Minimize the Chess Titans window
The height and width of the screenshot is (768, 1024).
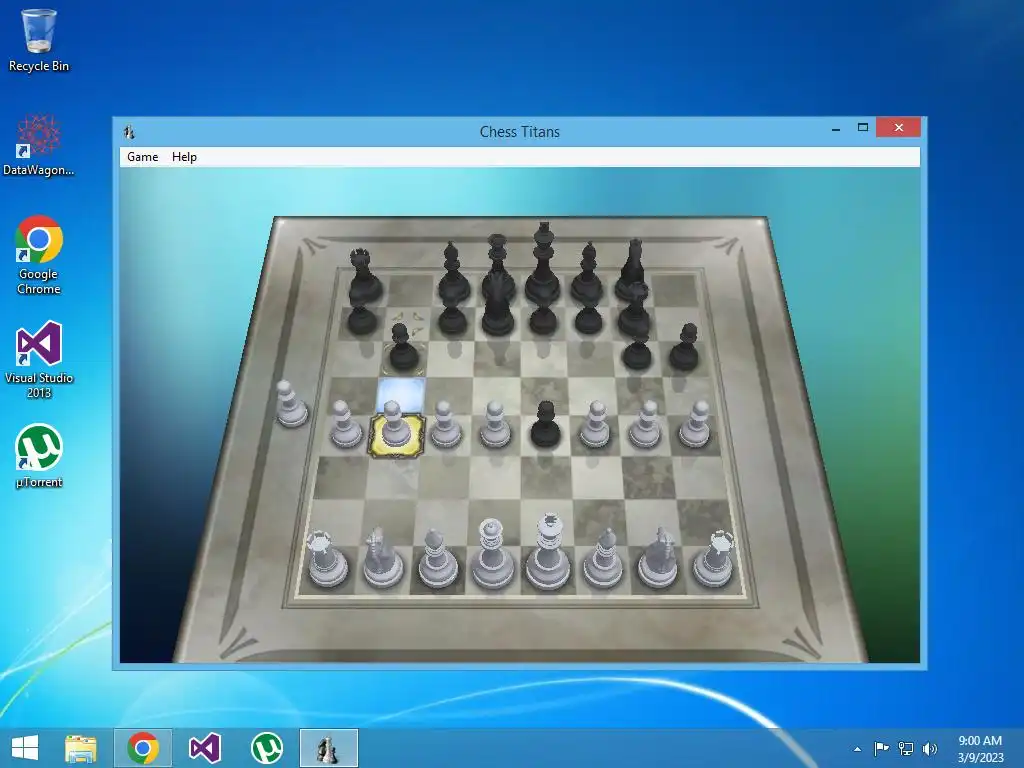[x=836, y=129]
